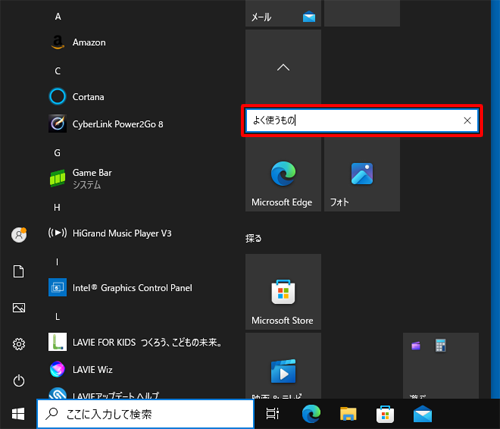Open Edge from the taskbar

(311, 414)
